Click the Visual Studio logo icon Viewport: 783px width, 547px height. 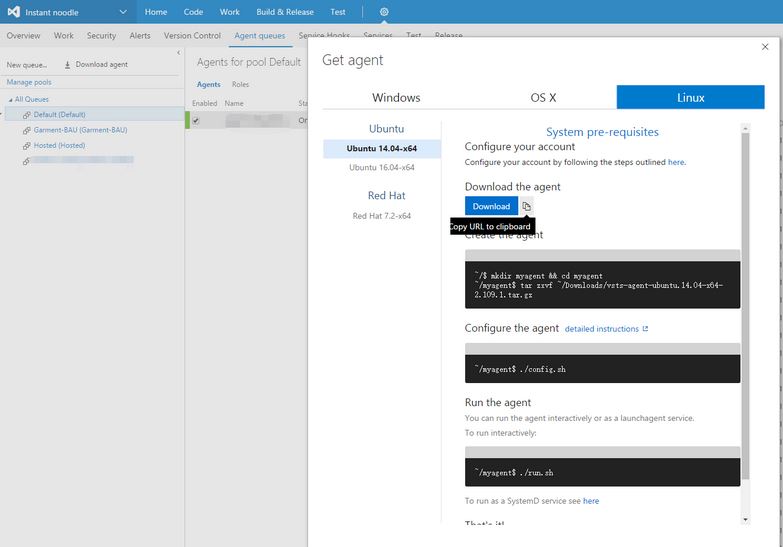tap(13, 11)
